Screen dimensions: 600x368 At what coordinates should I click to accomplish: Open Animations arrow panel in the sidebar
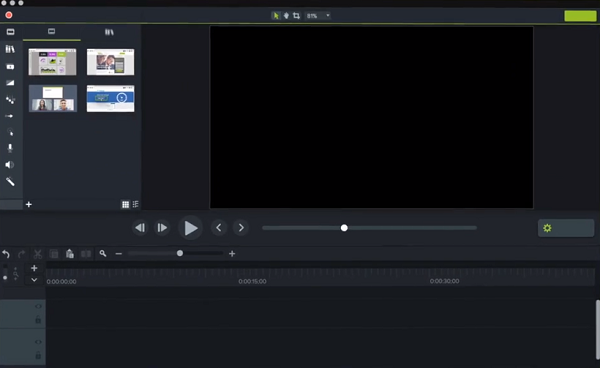(x=10, y=116)
